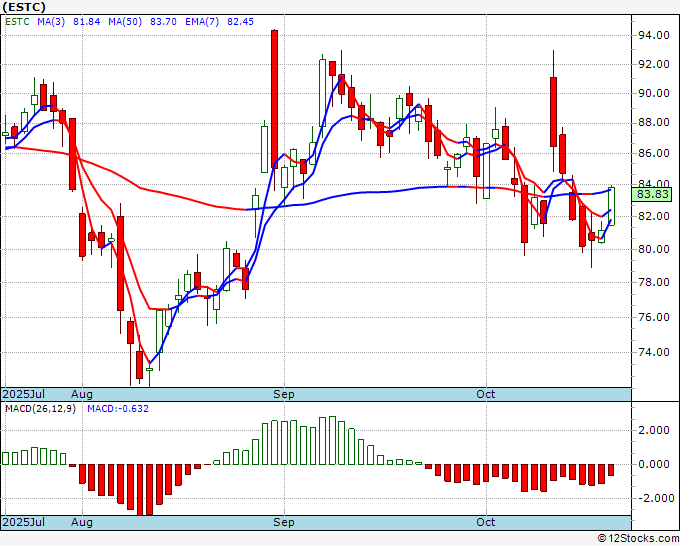The height and width of the screenshot is (546, 680).
Task: Click the 92.00 price axis label
Action: (654, 65)
